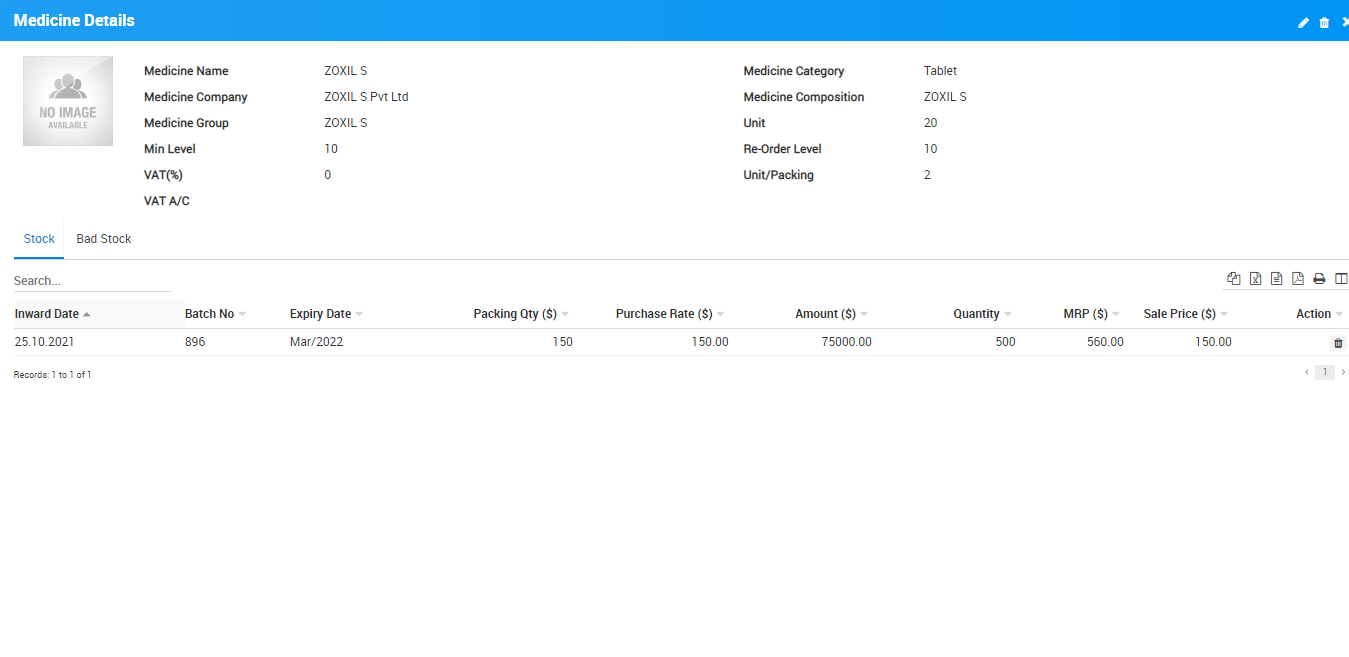Click the next page arrow

click(1343, 372)
